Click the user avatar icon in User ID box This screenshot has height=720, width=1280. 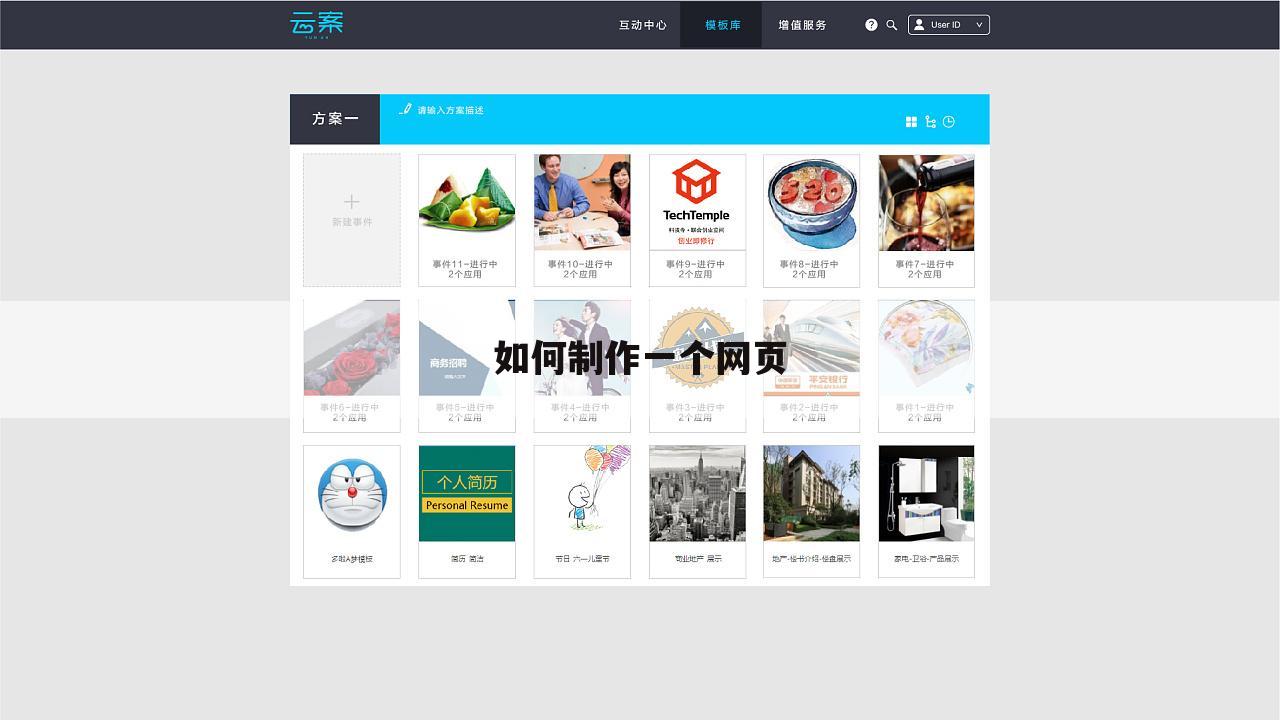point(920,24)
